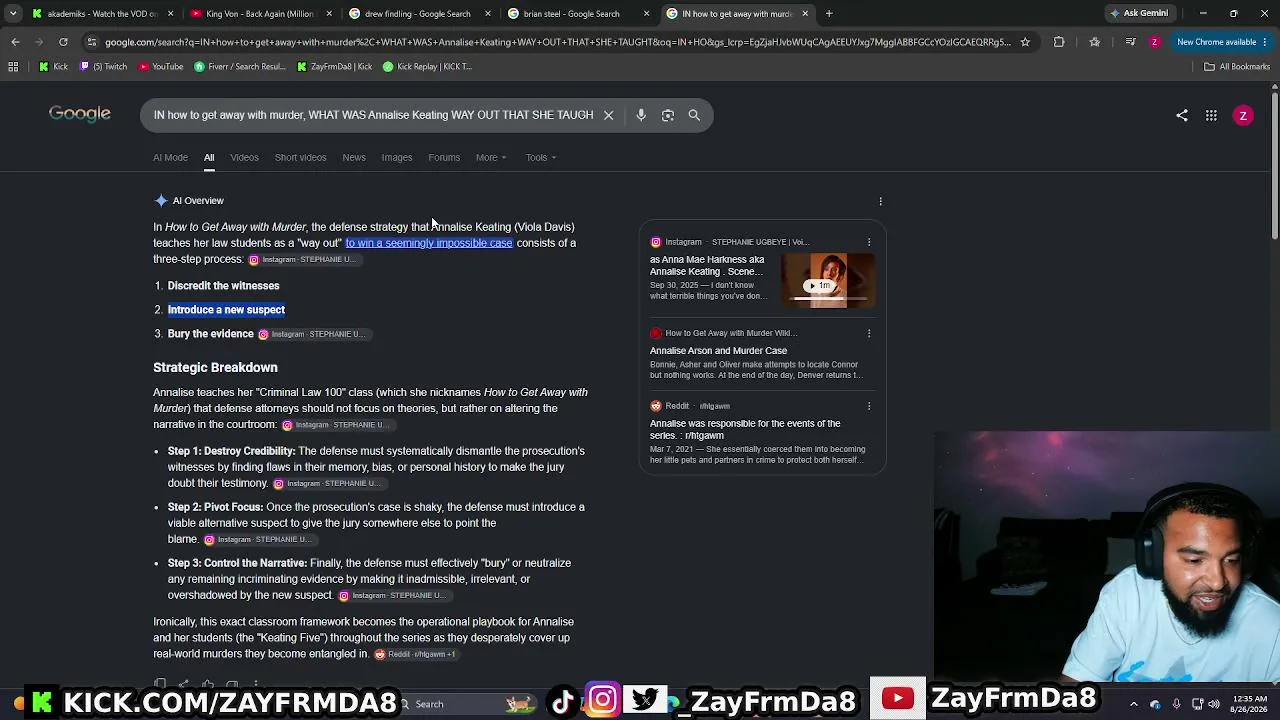Viewport: 1280px width, 720px height.
Task: Open a new browser tab
Action: click(829, 14)
